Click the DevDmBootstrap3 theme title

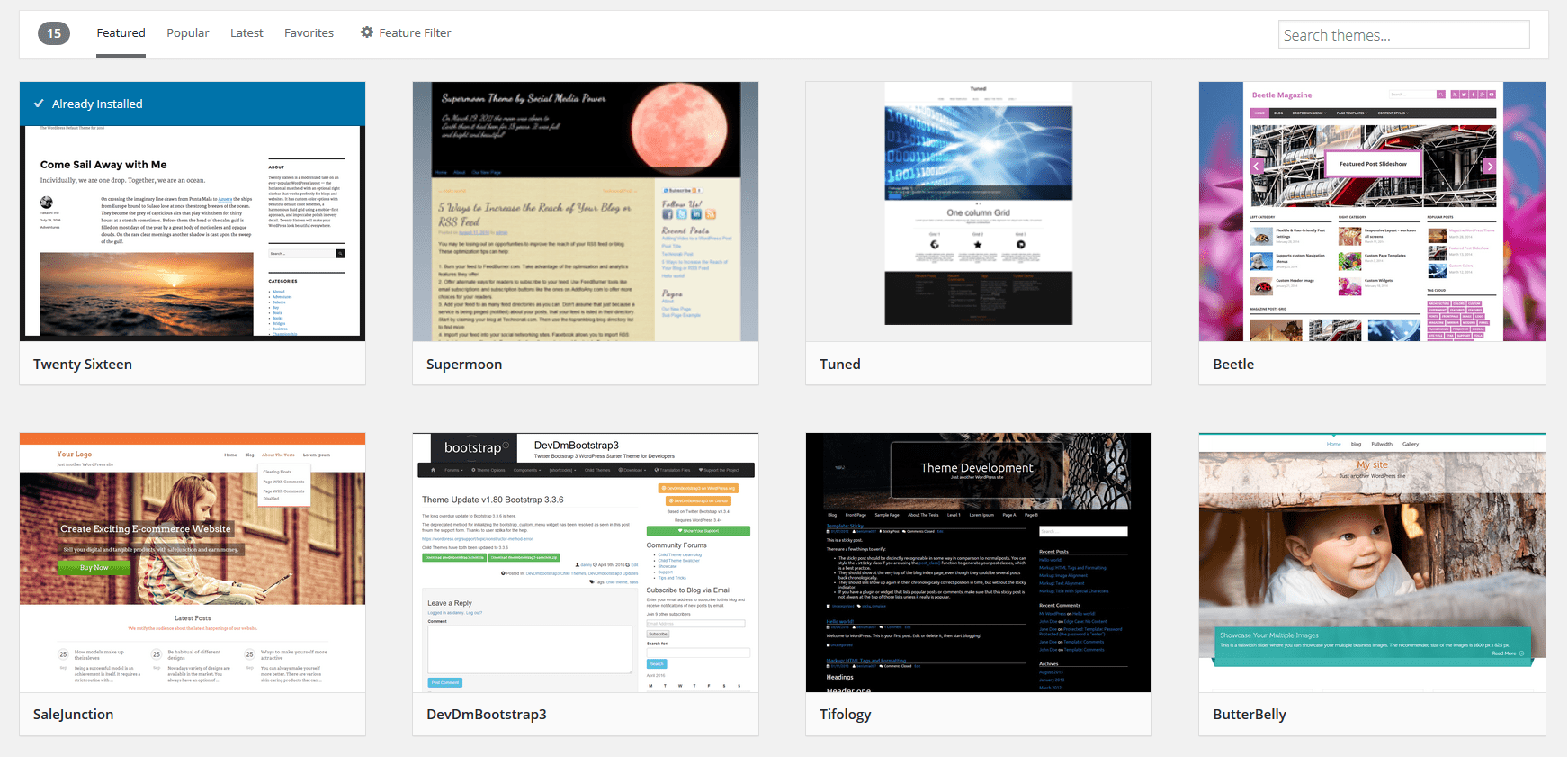coord(486,715)
